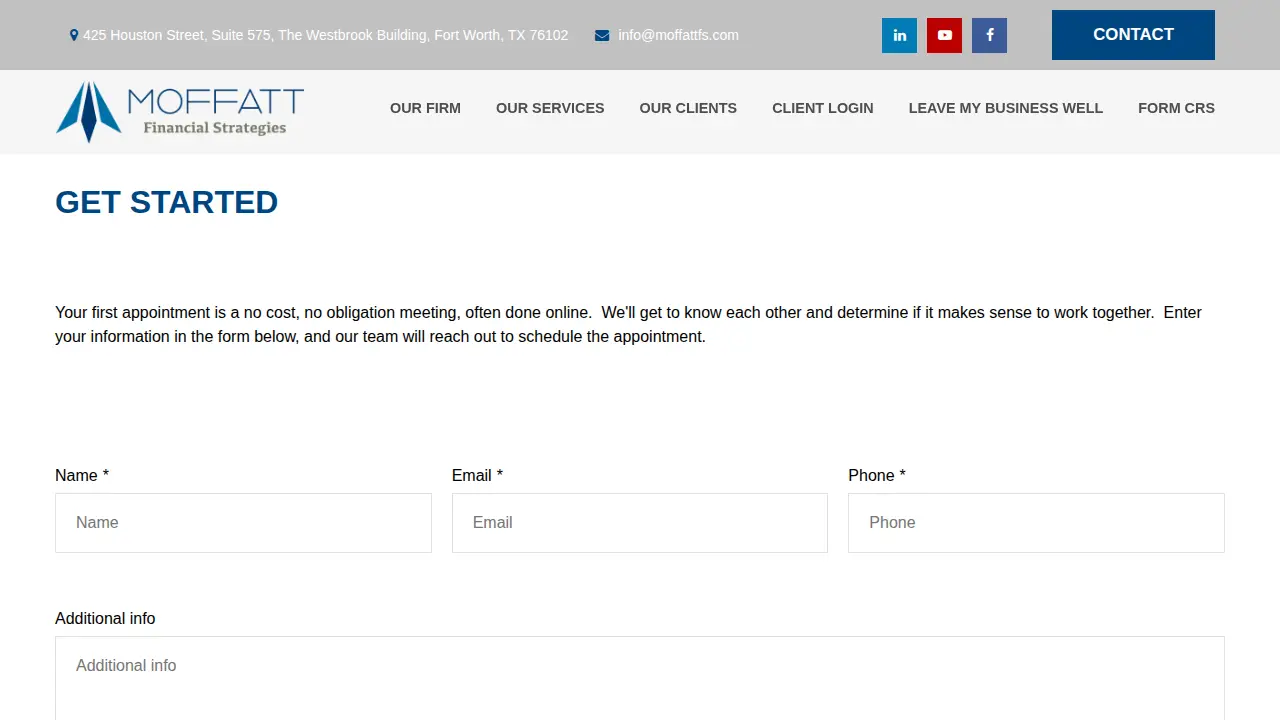
Task: Open the OUR CLIENTS menu
Action: 688,108
